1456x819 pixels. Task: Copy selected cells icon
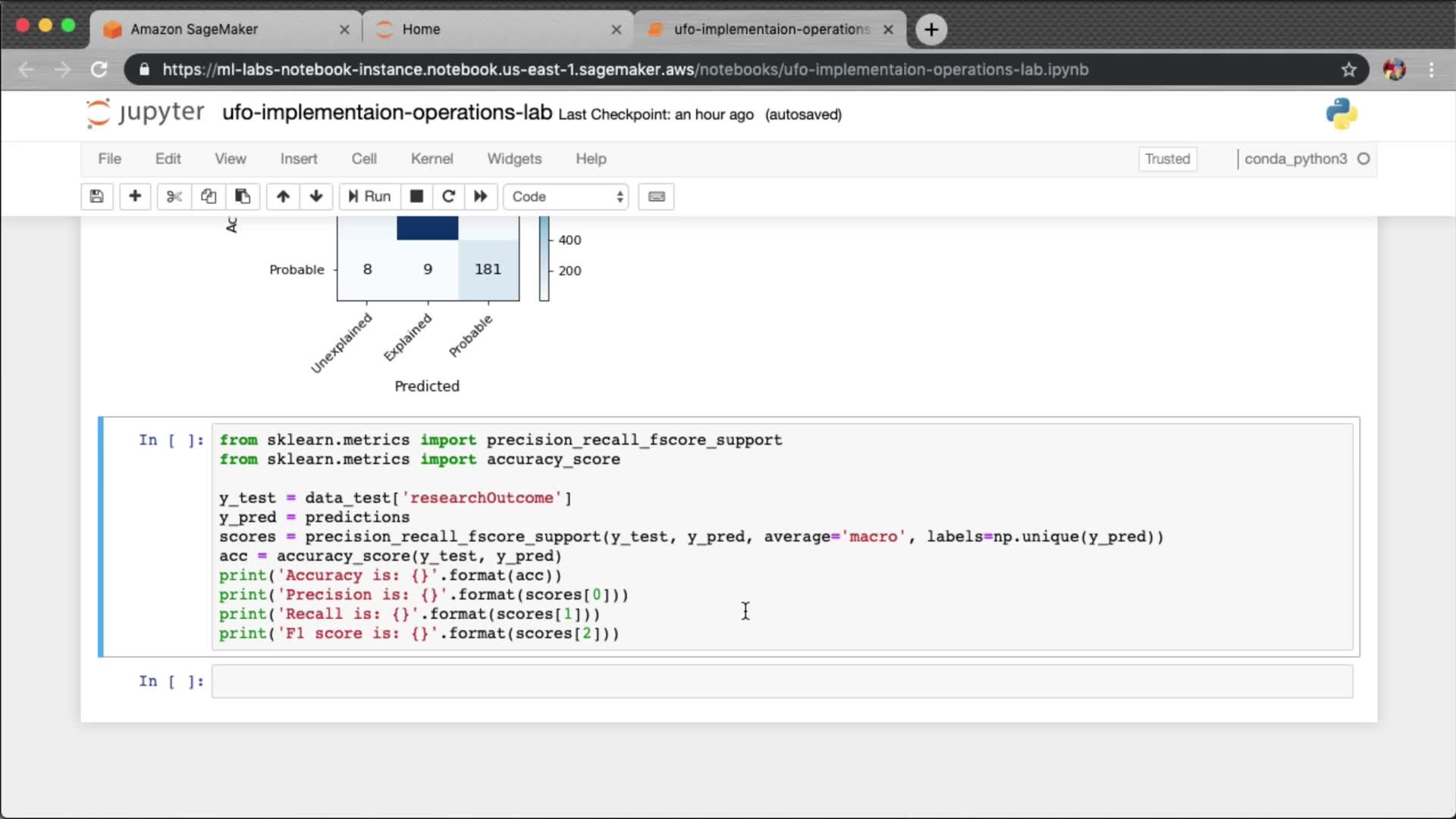209,196
